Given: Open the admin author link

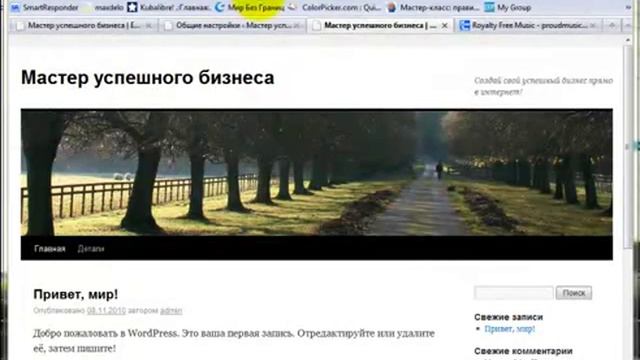Looking at the screenshot, I should tap(171, 311).
